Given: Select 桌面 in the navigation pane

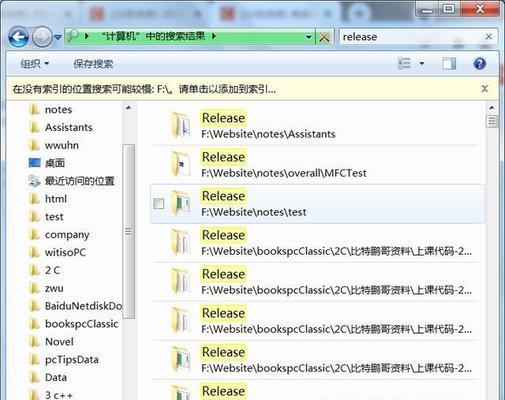Looking at the screenshot, I should [x=55, y=163].
